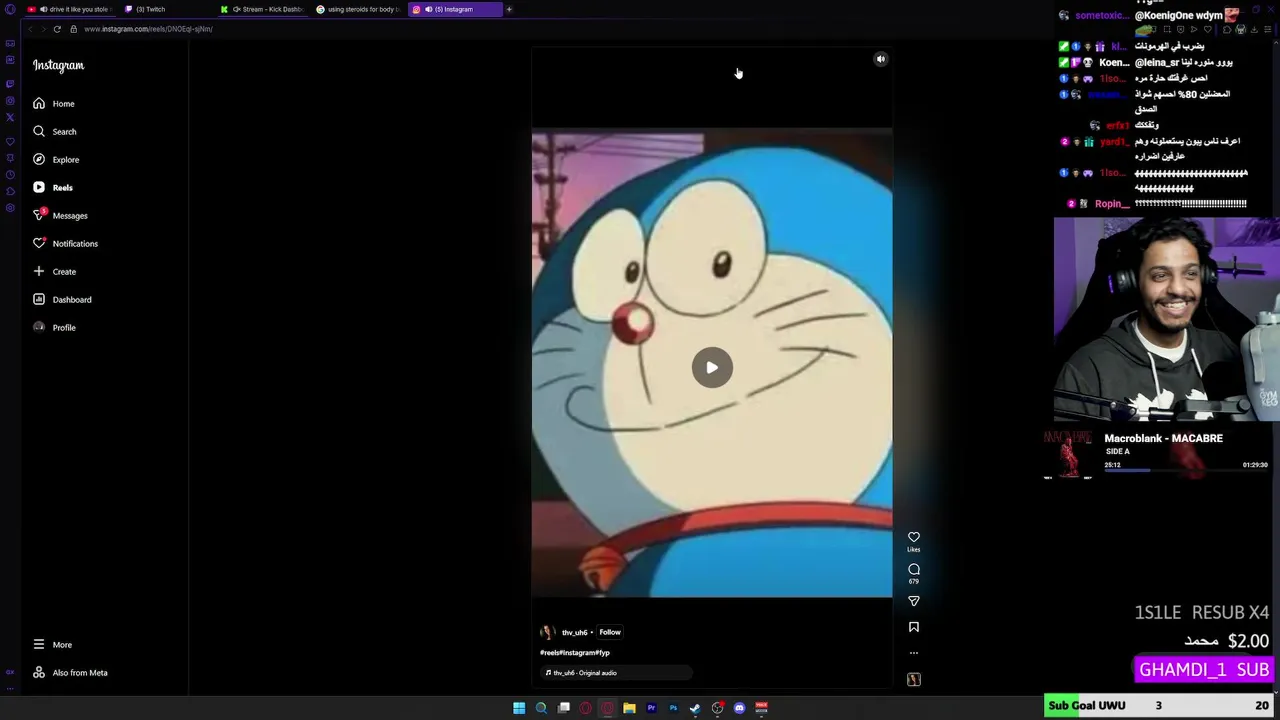
Task: Launch Photoshop from taskbar
Action: tap(673, 708)
